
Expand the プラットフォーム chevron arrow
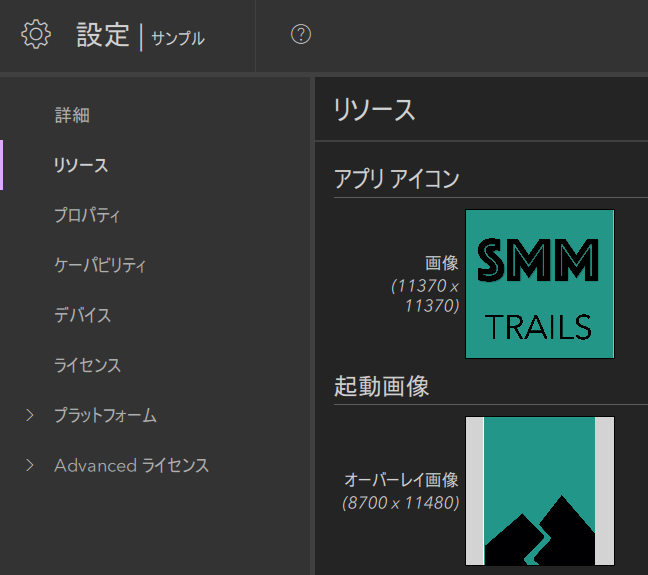click(x=30, y=415)
